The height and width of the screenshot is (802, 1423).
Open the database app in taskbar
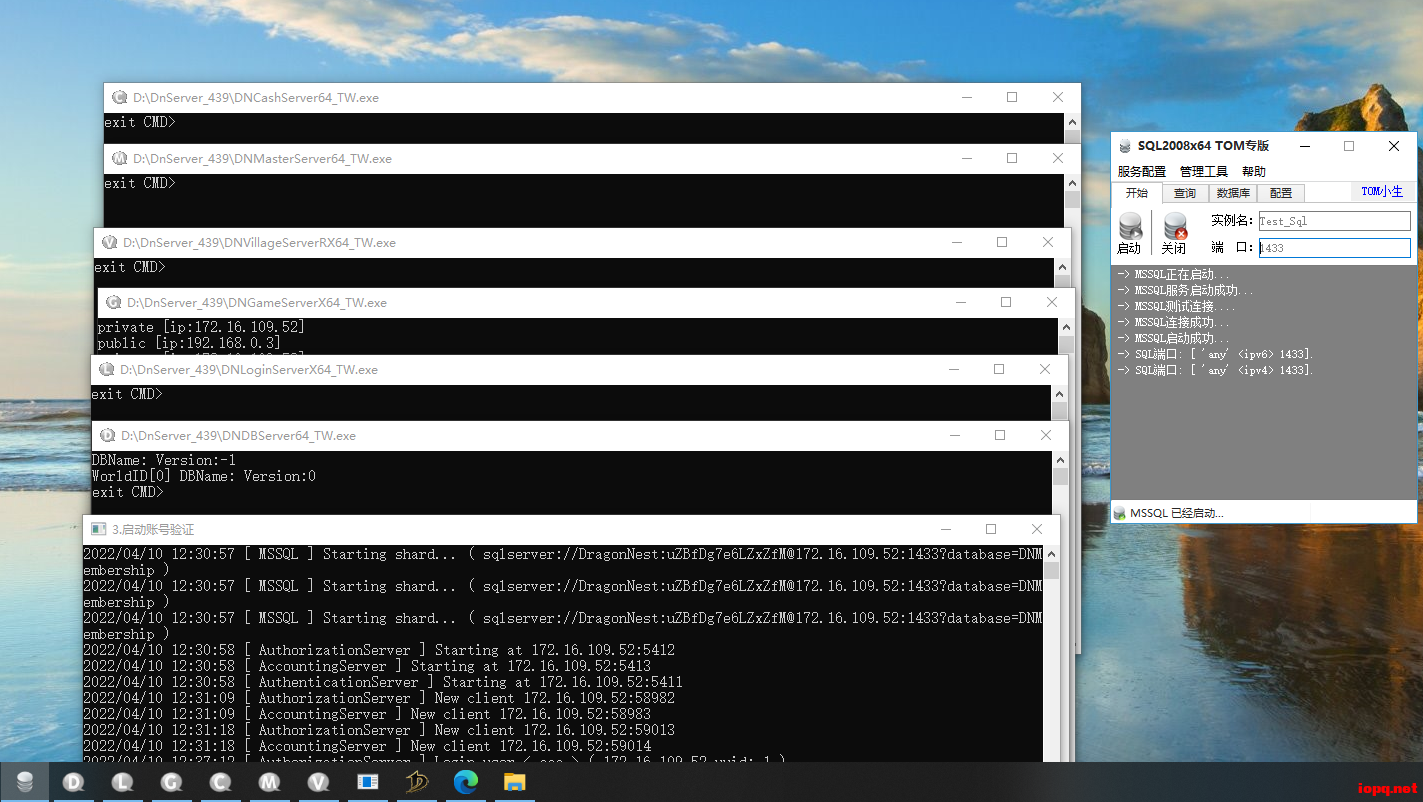25,782
